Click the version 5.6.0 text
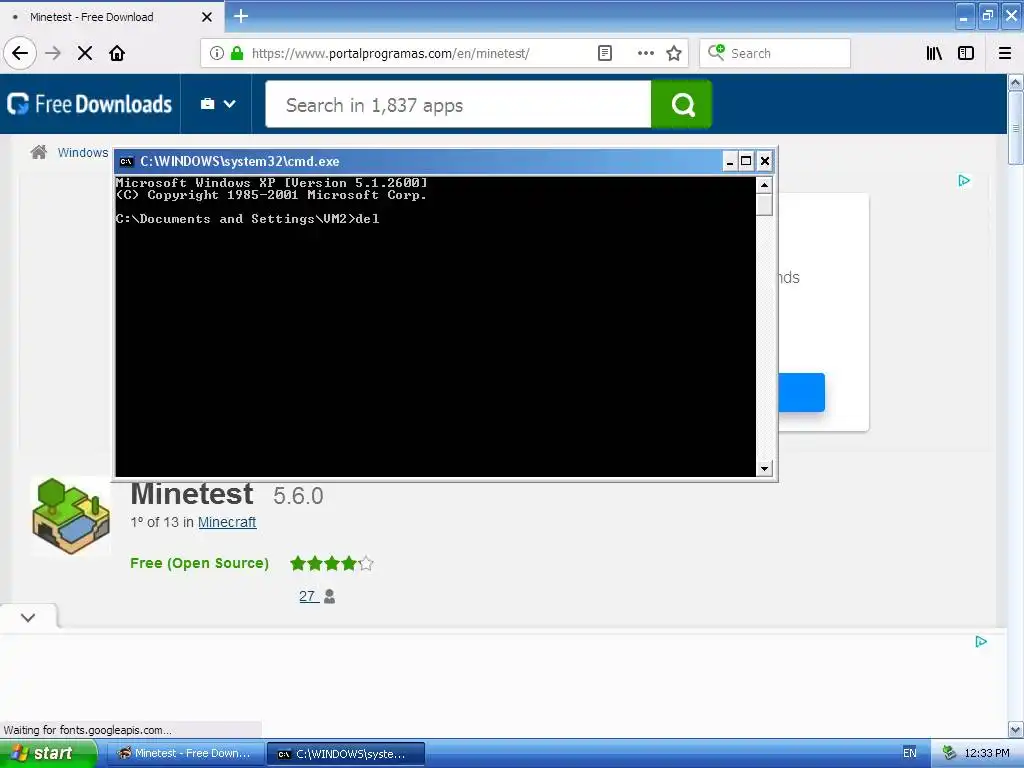The height and width of the screenshot is (768, 1024). pos(298,496)
